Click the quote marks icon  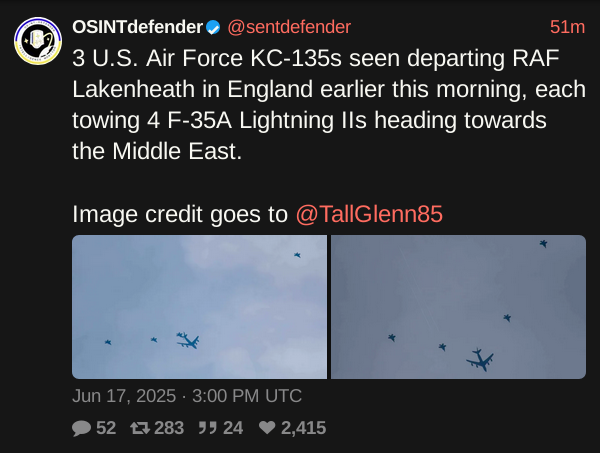click(208, 428)
